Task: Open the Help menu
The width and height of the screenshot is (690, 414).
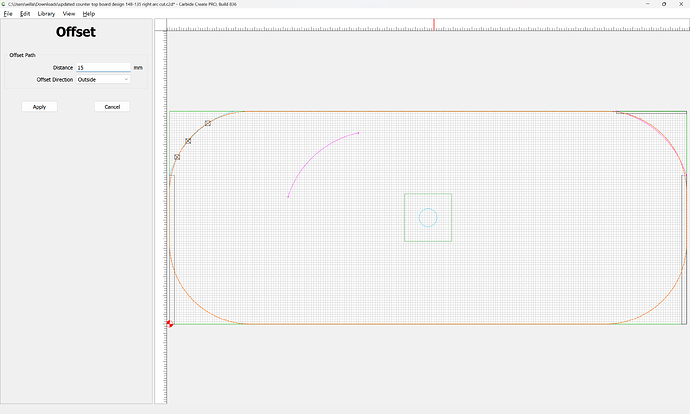Action: [89, 14]
